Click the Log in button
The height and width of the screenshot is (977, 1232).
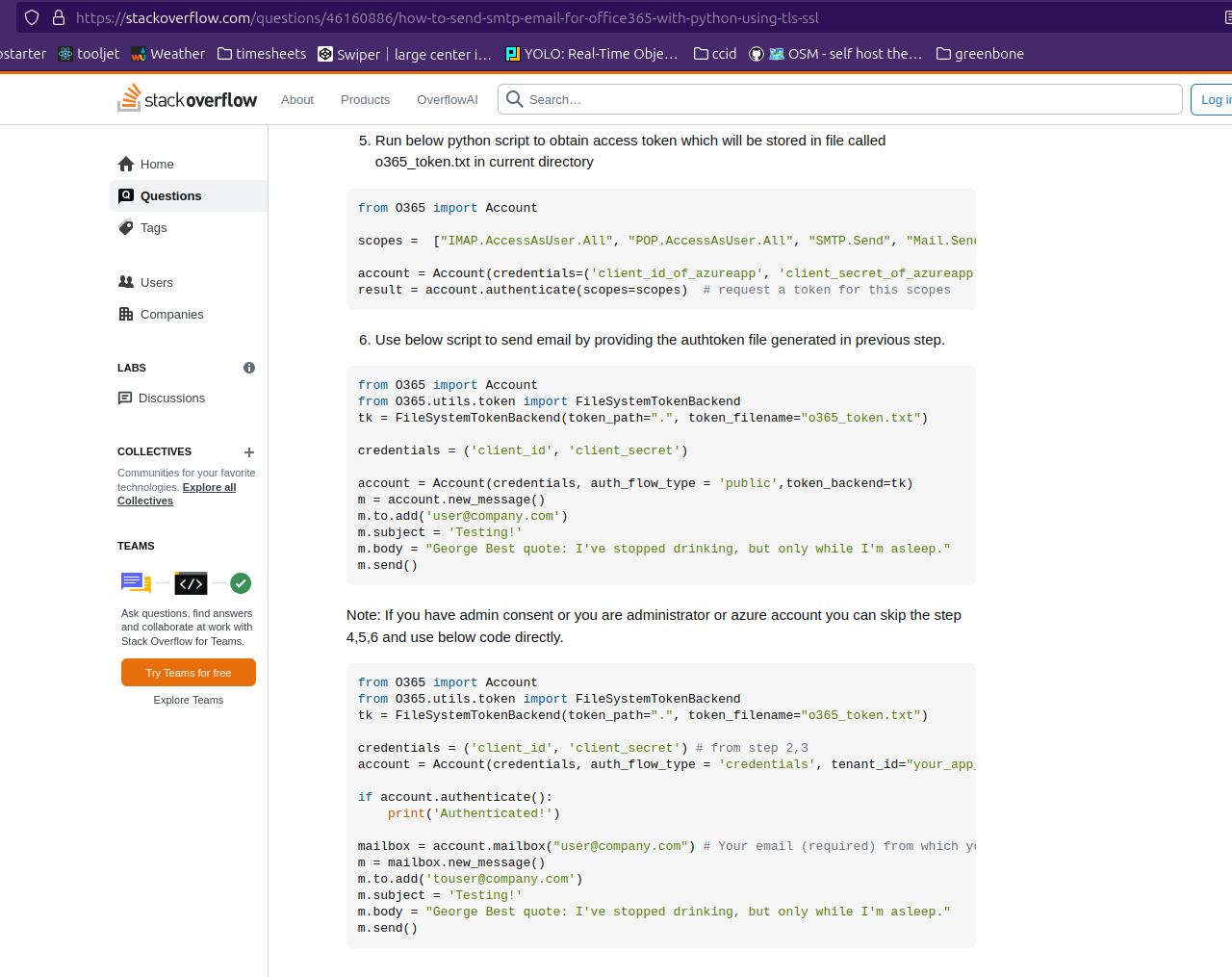[x=1212, y=99]
